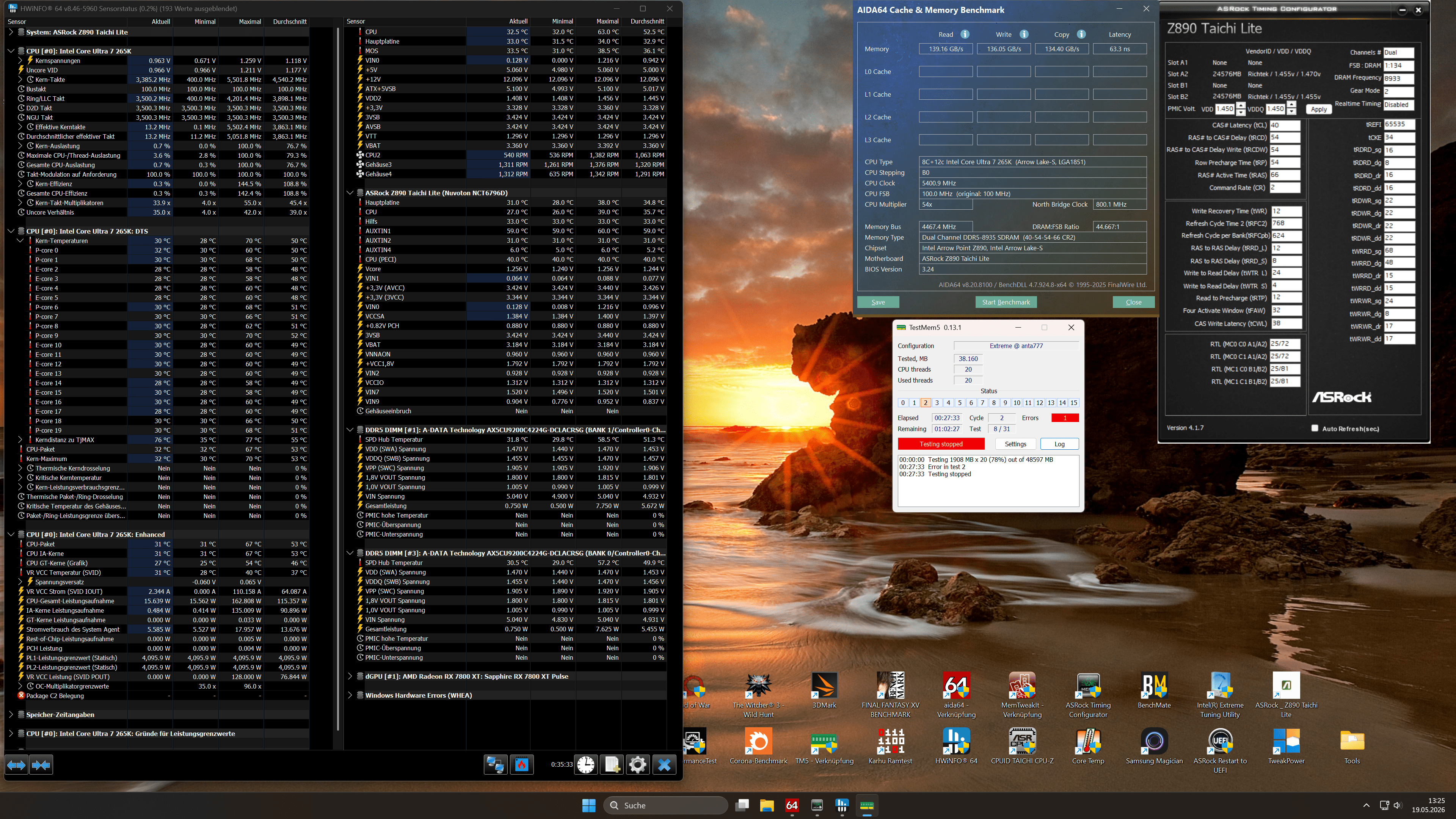Click Testing stopped button in TestMem5
The image size is (1456, 819).
941,444
